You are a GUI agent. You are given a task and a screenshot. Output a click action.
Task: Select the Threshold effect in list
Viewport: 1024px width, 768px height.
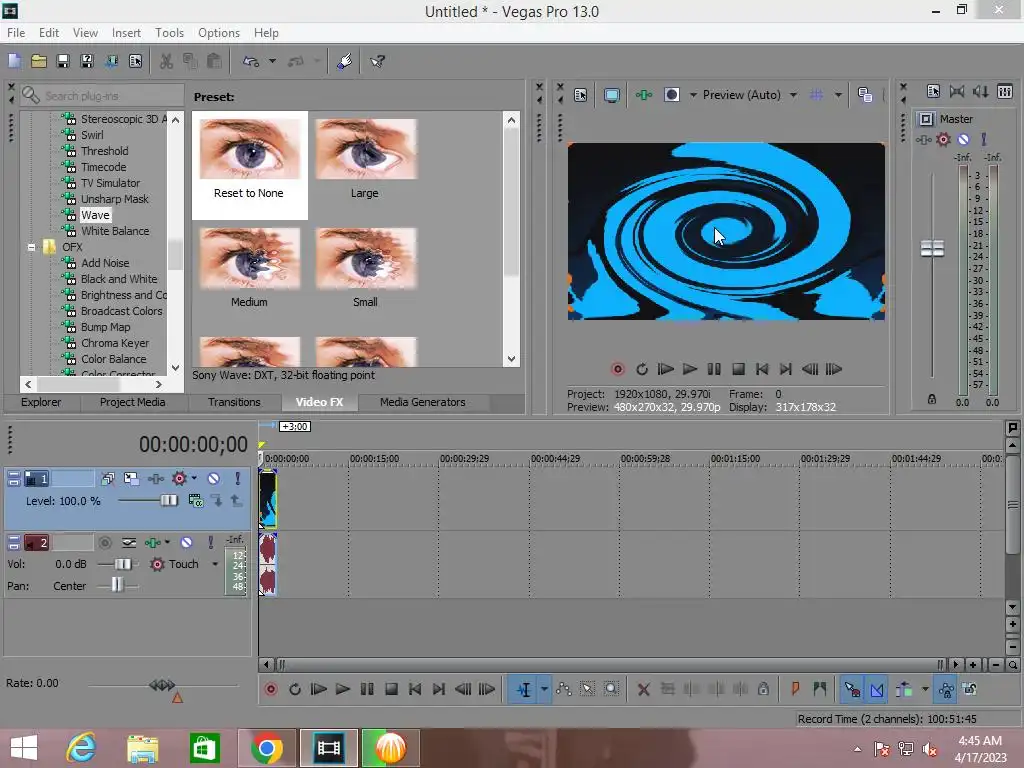[x=104, y=151]
